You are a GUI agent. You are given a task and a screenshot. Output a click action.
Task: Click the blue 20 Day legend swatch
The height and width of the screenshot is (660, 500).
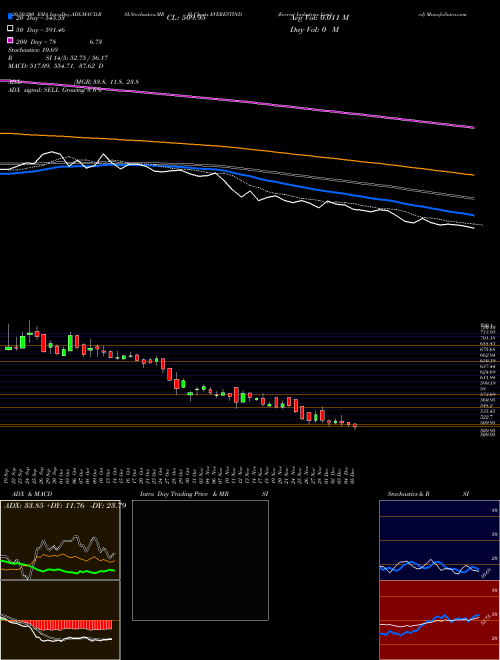tap(10, 17)
